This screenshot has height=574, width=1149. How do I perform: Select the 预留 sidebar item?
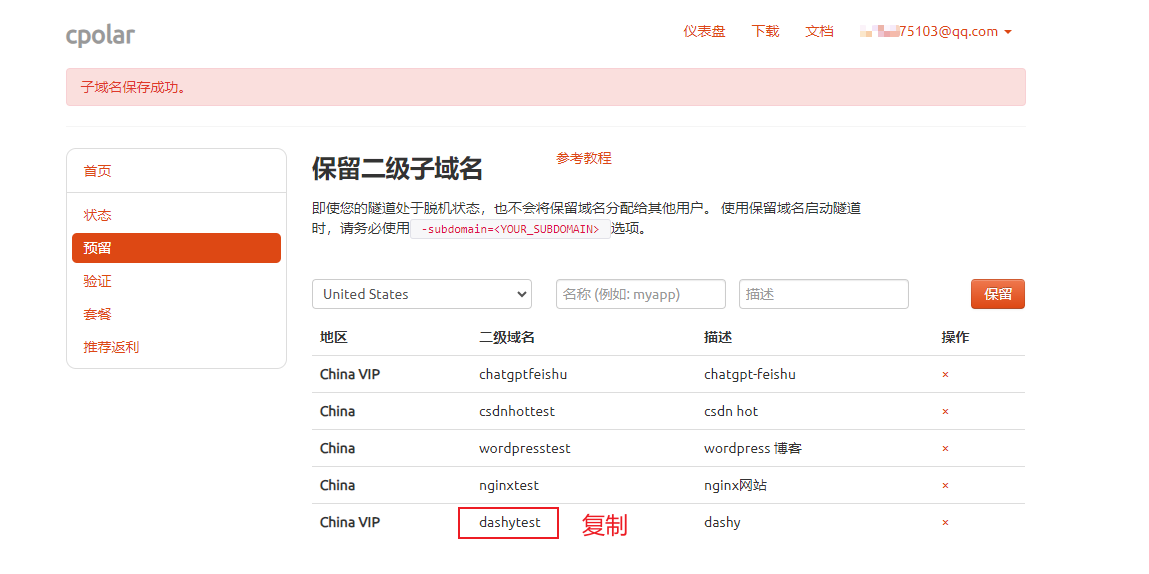tap(177, 248)
